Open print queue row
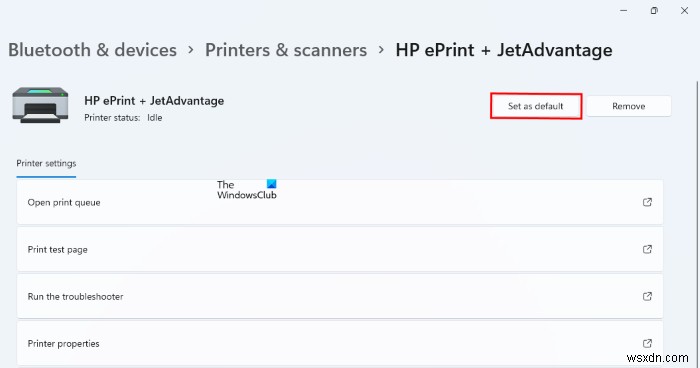Viewport: 700px width, 368px height. (340, 202)
